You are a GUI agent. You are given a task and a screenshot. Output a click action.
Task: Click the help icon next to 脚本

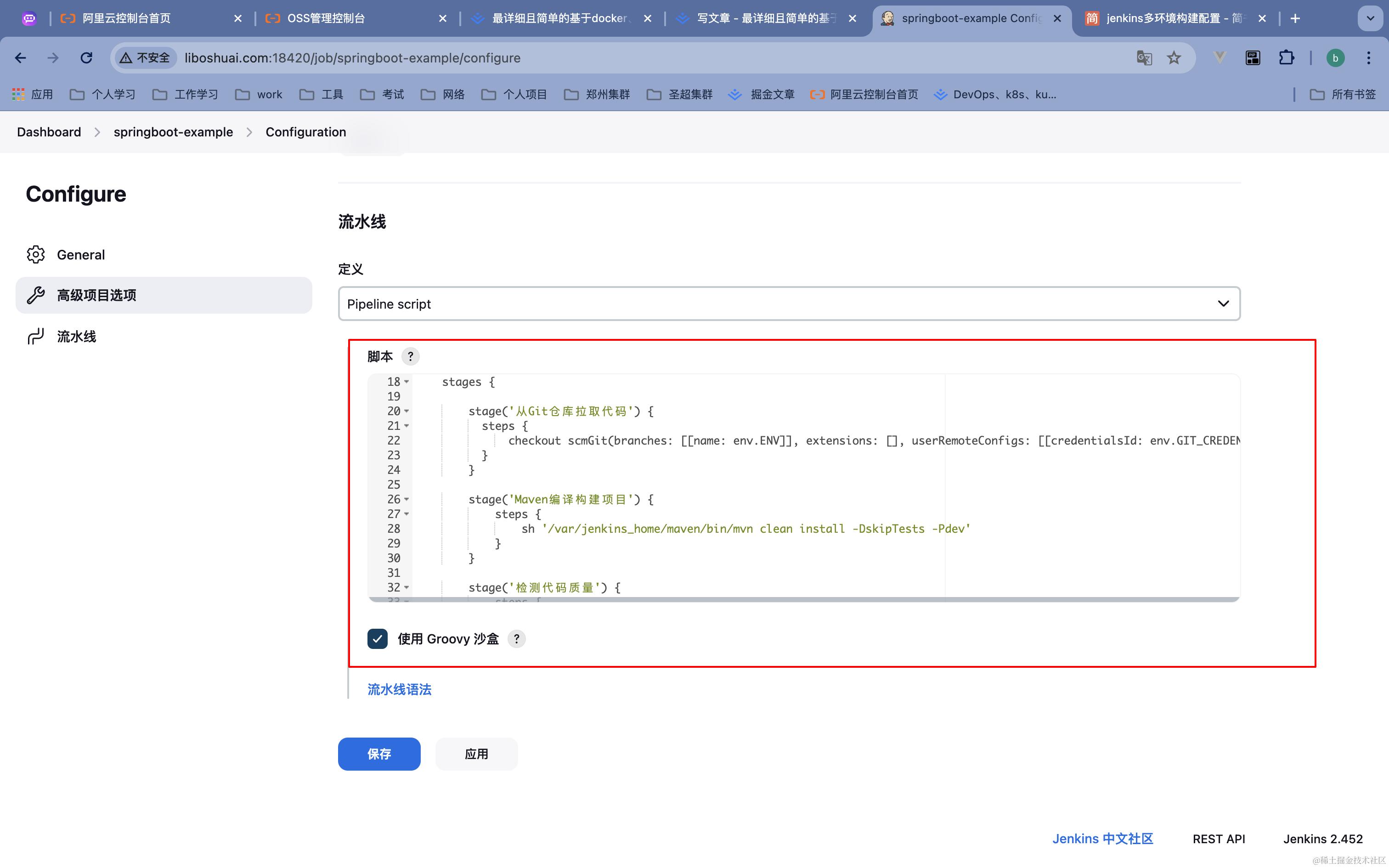410,356
